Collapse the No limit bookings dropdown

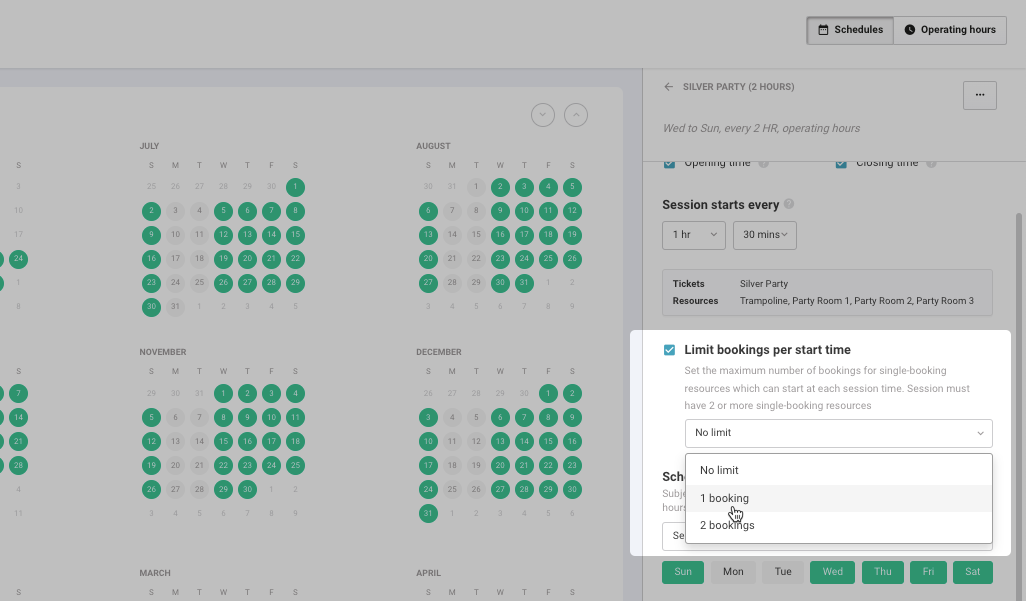tap(839, 433)
